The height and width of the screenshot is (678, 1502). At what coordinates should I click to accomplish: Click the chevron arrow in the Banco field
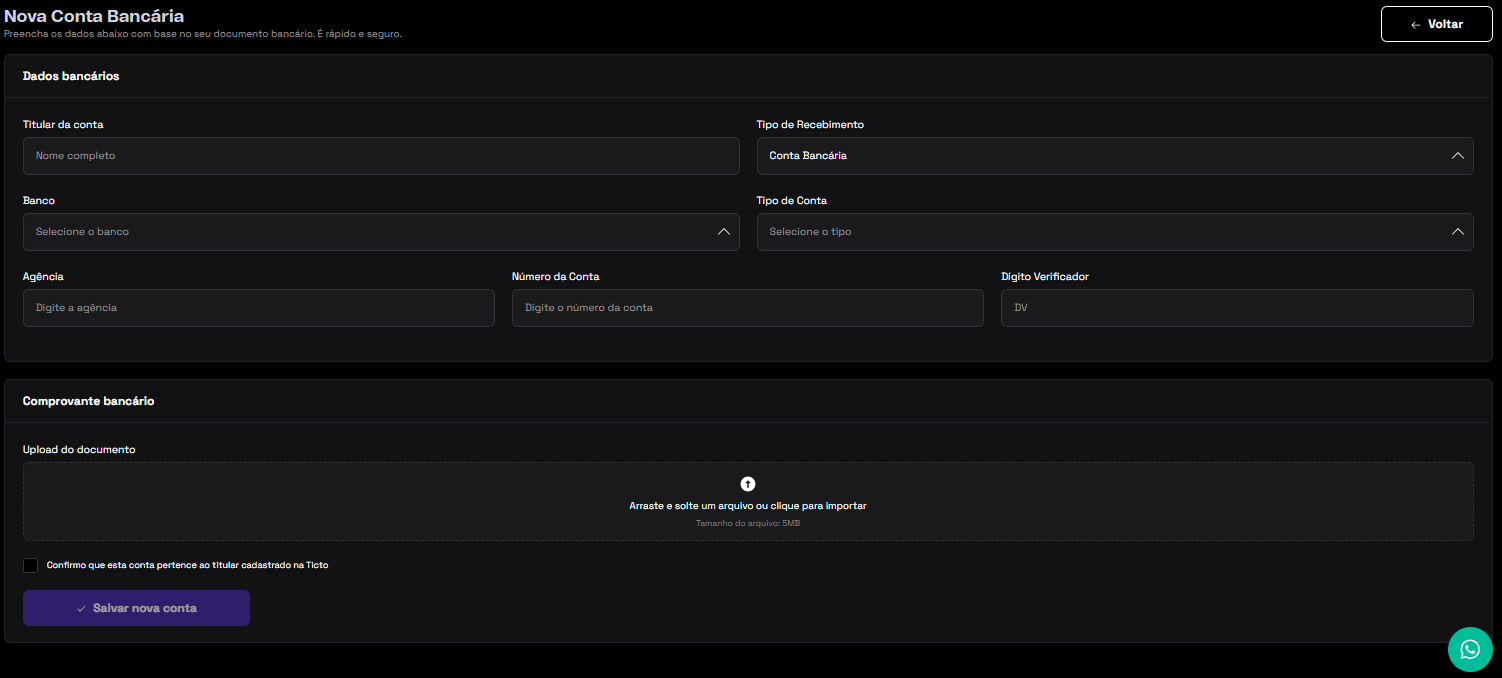pos(723,232)
